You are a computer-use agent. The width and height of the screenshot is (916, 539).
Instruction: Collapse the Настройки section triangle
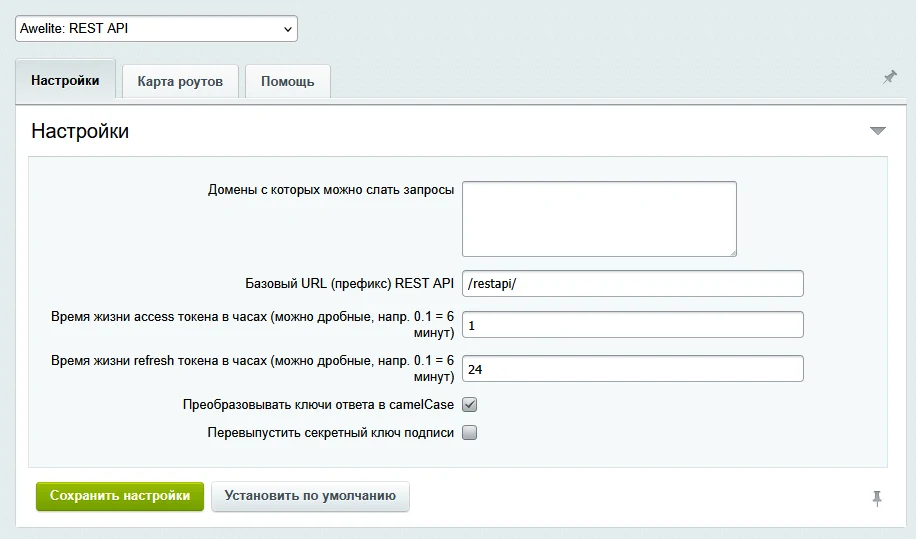pos(877,131)
